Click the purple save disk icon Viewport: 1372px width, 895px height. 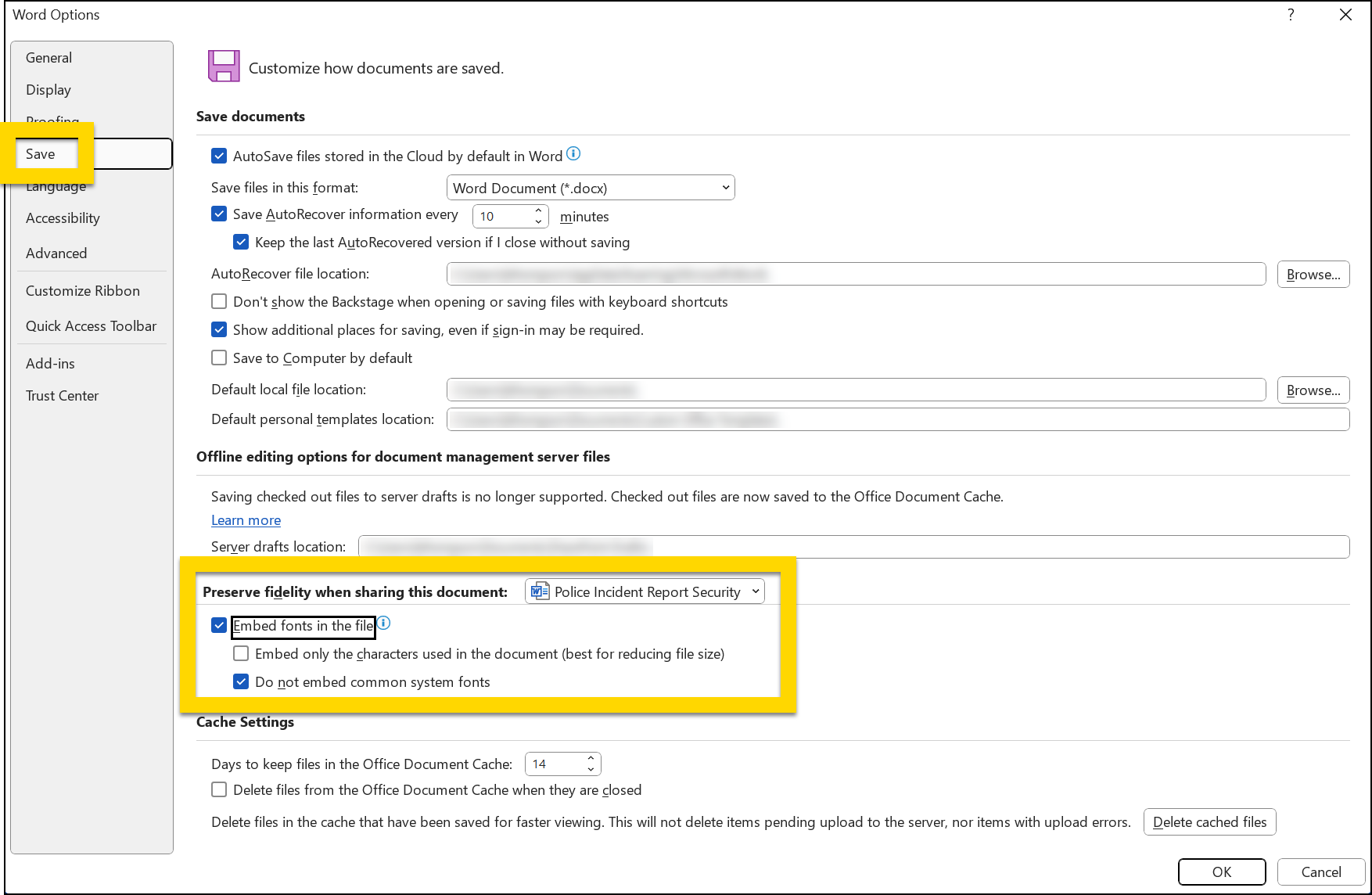click(224, 66)
